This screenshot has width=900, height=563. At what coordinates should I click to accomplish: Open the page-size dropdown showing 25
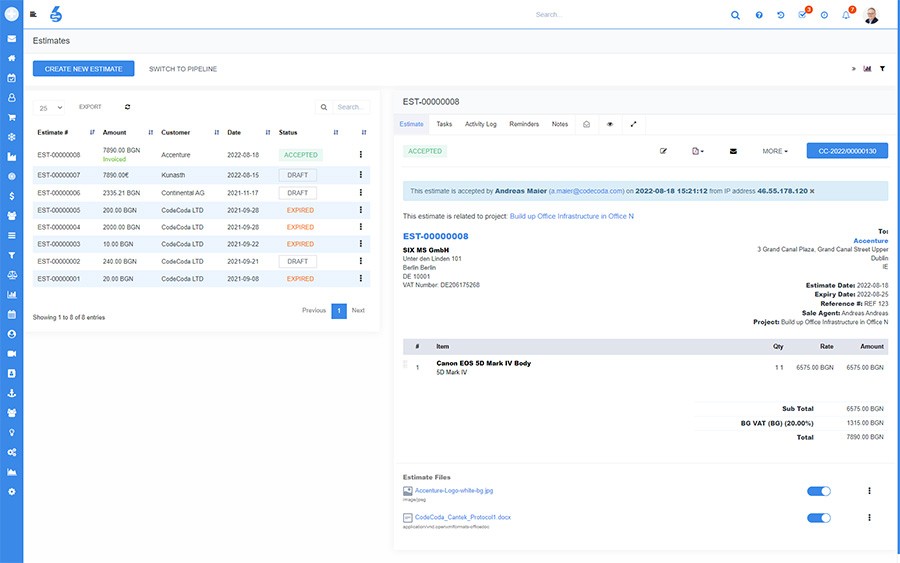tap(49, 108)
